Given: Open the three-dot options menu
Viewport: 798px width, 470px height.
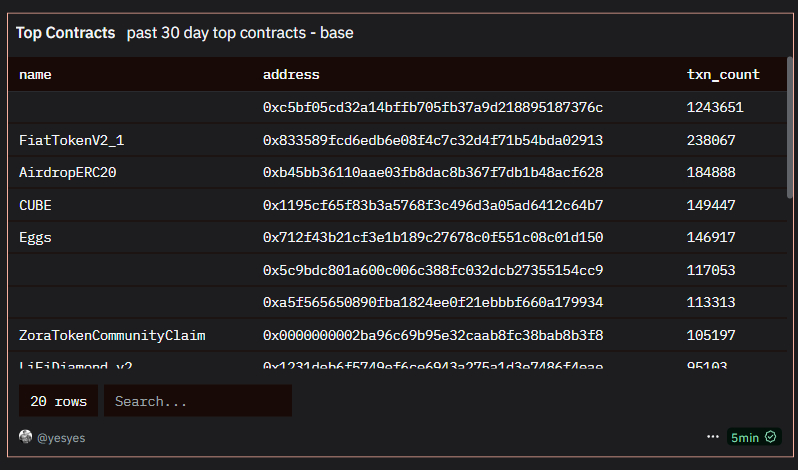Looking at the screenshot, I should point(712,437).
